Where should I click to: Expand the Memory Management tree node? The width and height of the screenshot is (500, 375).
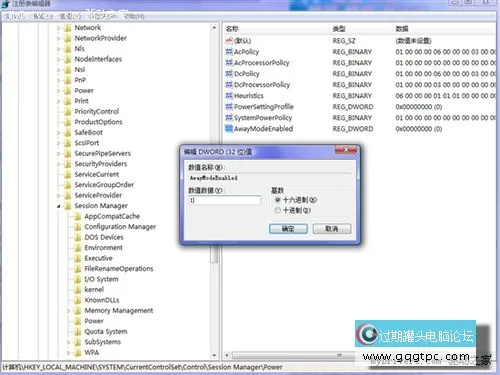point(69,310)
